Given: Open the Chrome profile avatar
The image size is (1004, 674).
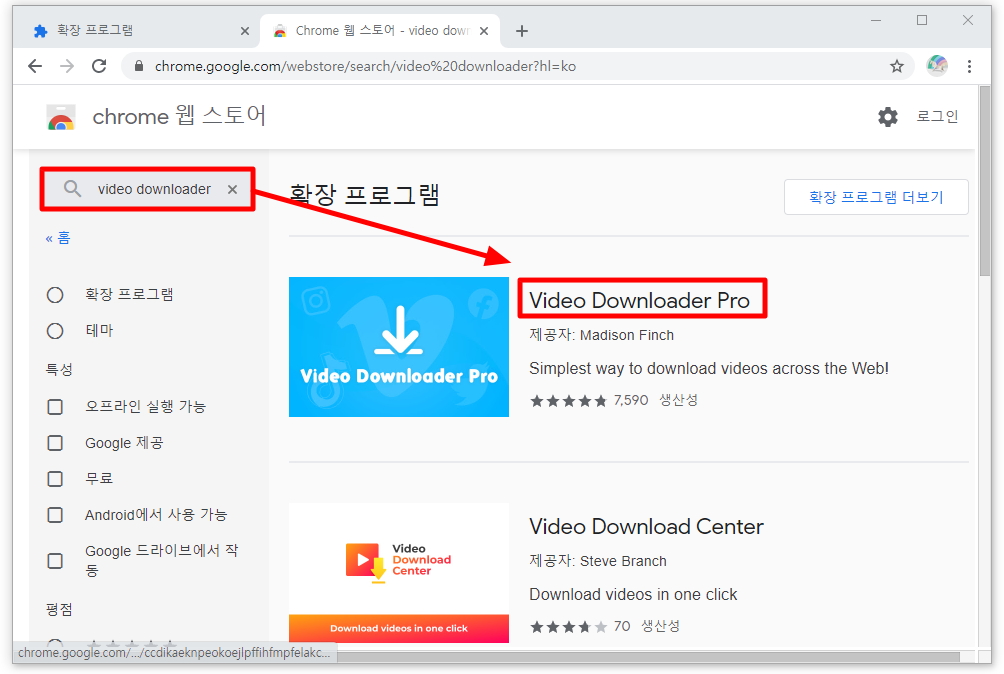Looking at the screenshot, I should pos(937,65).
